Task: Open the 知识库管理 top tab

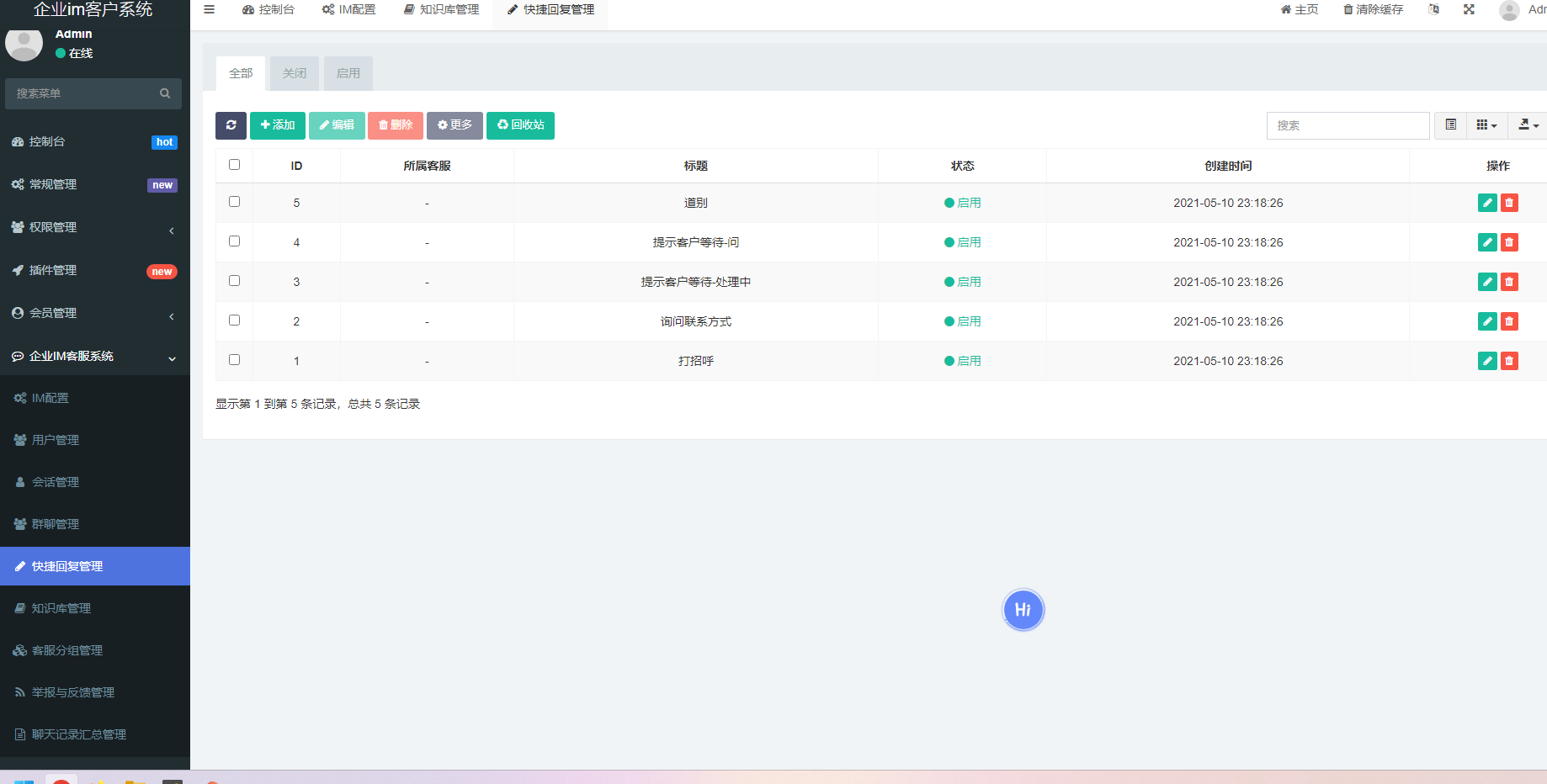Action: click(442, 10)
